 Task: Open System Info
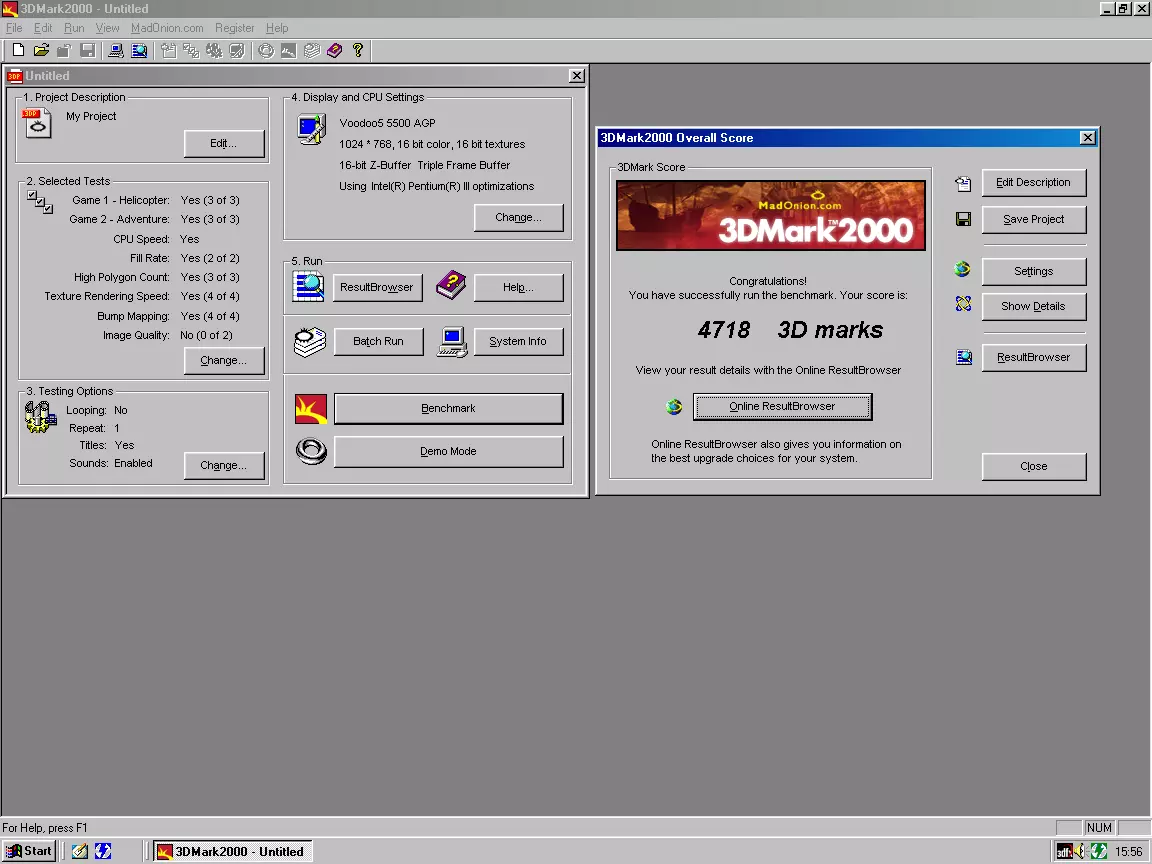[519, 342]
